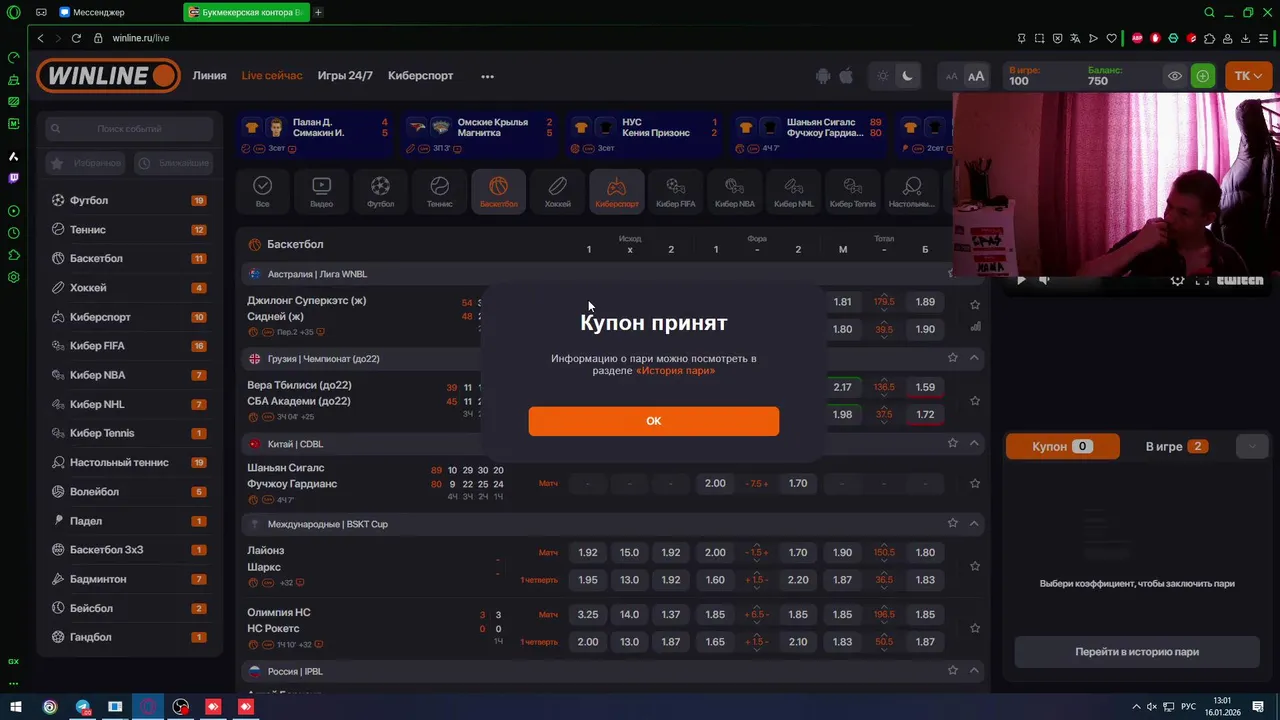This screenshot has height=720, width=1280.
Task: Collapse the Китай CDBL league section
Action: (974, 444)
